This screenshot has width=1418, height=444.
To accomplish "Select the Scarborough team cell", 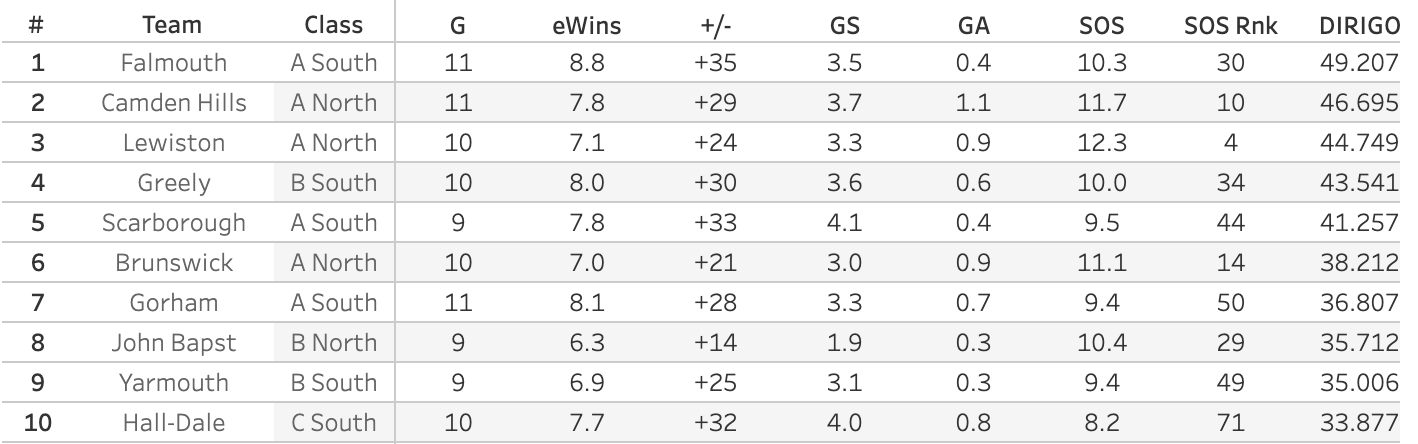I will click(173, 223).
